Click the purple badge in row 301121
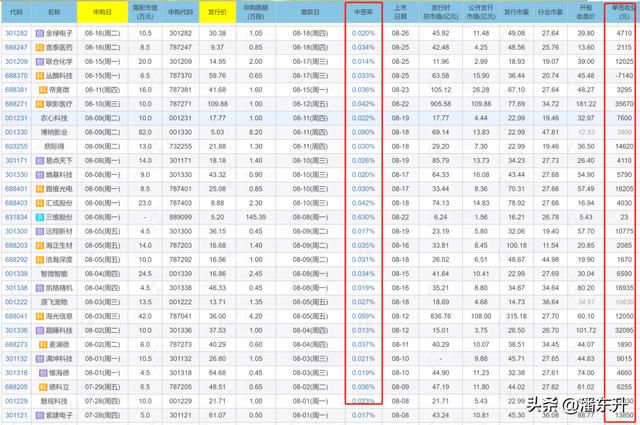640x425 pixels. [x=40, y=415]
